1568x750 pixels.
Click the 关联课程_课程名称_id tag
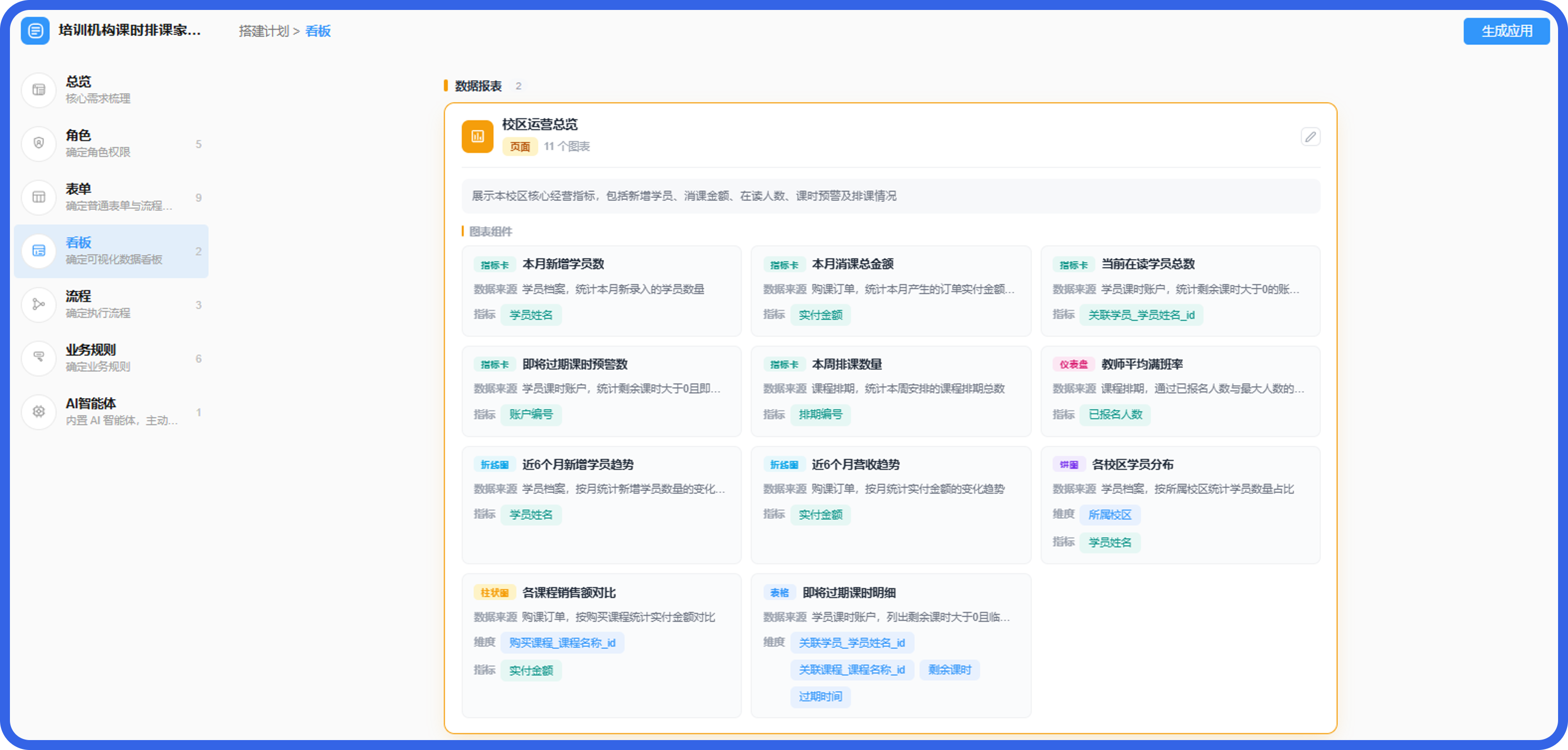(x=852, y=670)
